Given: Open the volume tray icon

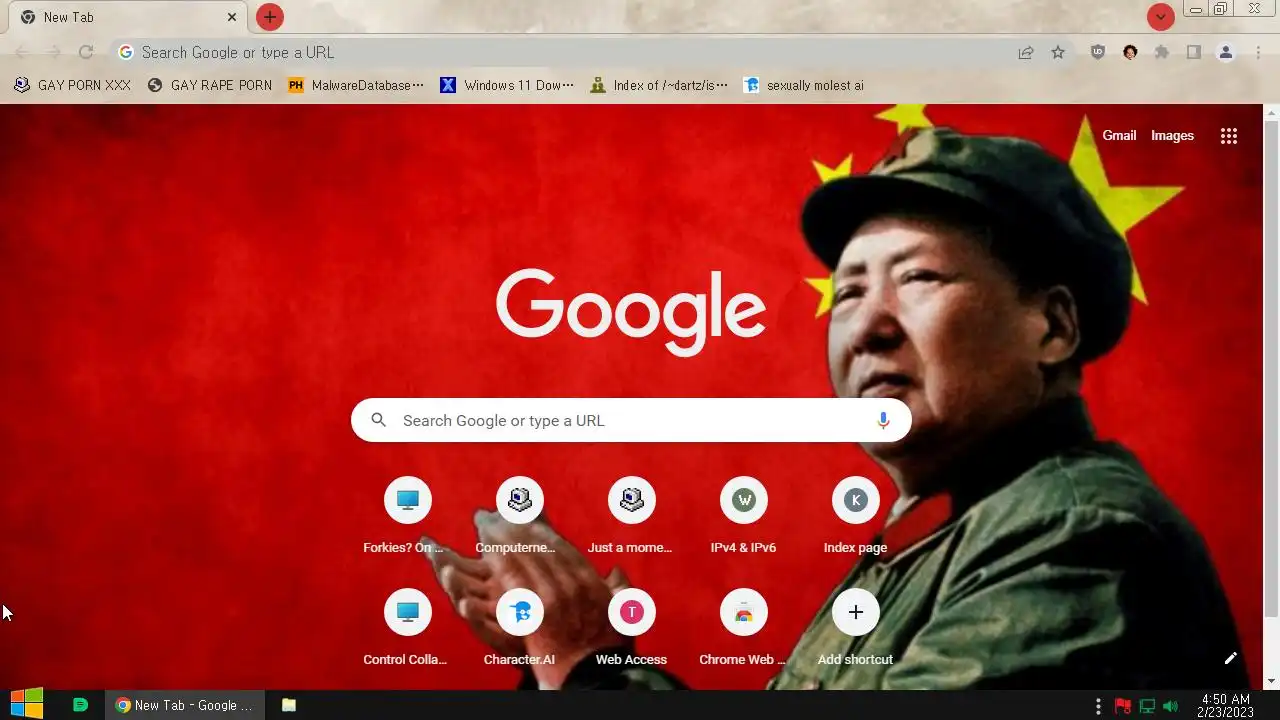Looking at the screenshot, I should coord(1170,706).
